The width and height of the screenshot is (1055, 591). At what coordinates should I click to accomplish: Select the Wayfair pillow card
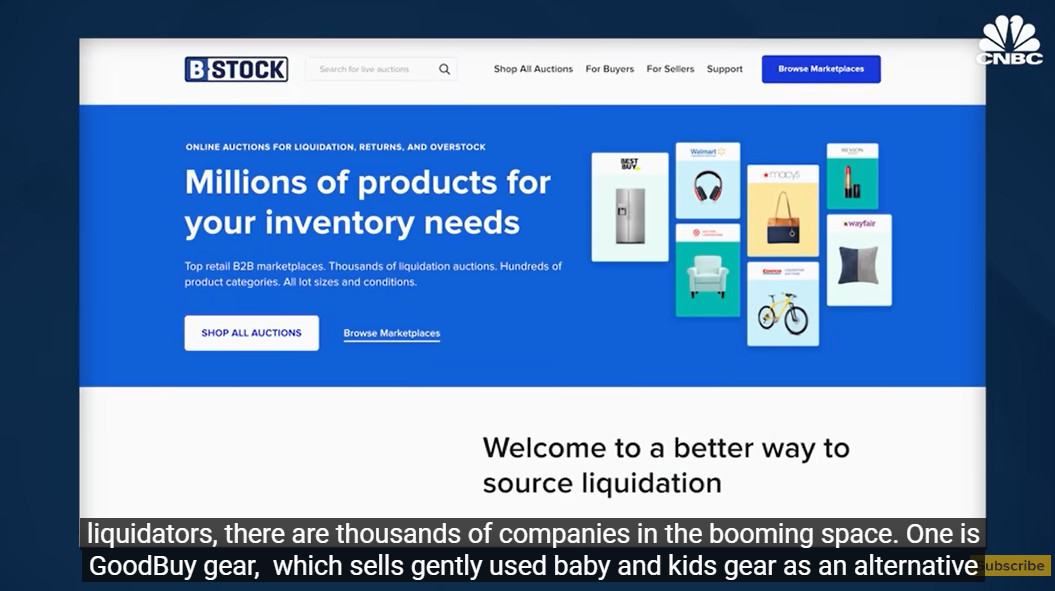click(x=859, y=260)
